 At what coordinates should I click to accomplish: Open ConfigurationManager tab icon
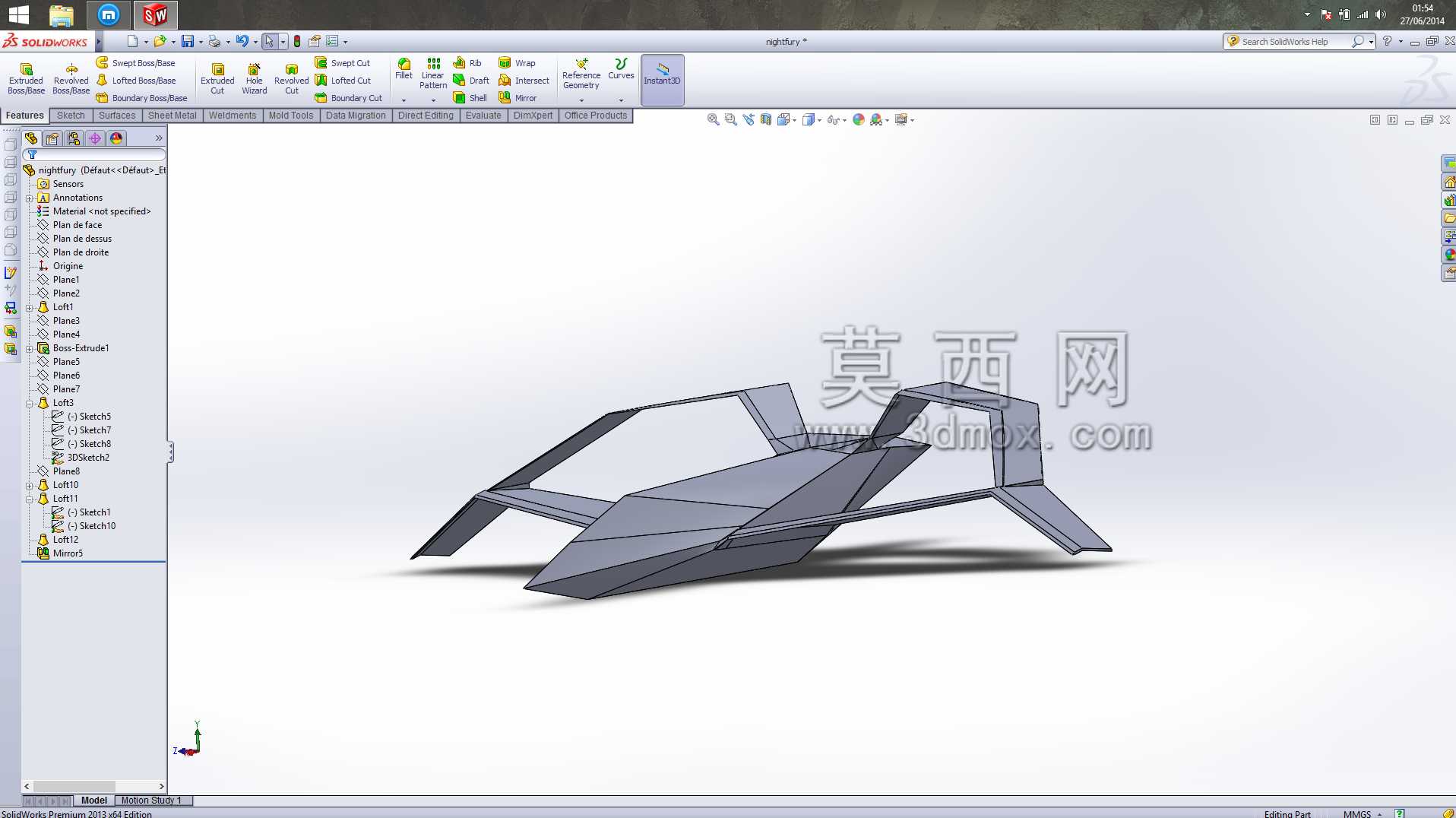point(73,138)
